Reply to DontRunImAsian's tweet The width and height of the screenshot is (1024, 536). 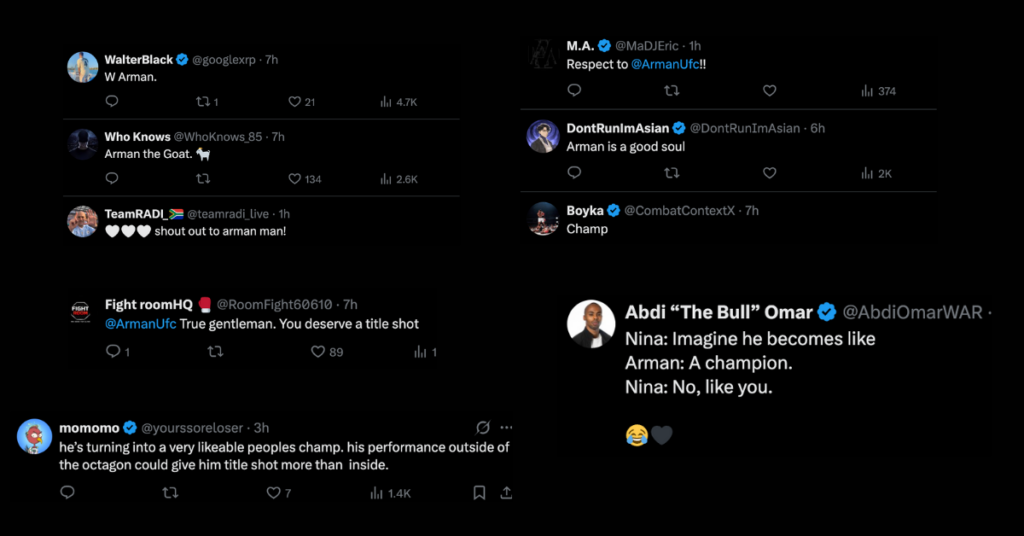(574, 172)
